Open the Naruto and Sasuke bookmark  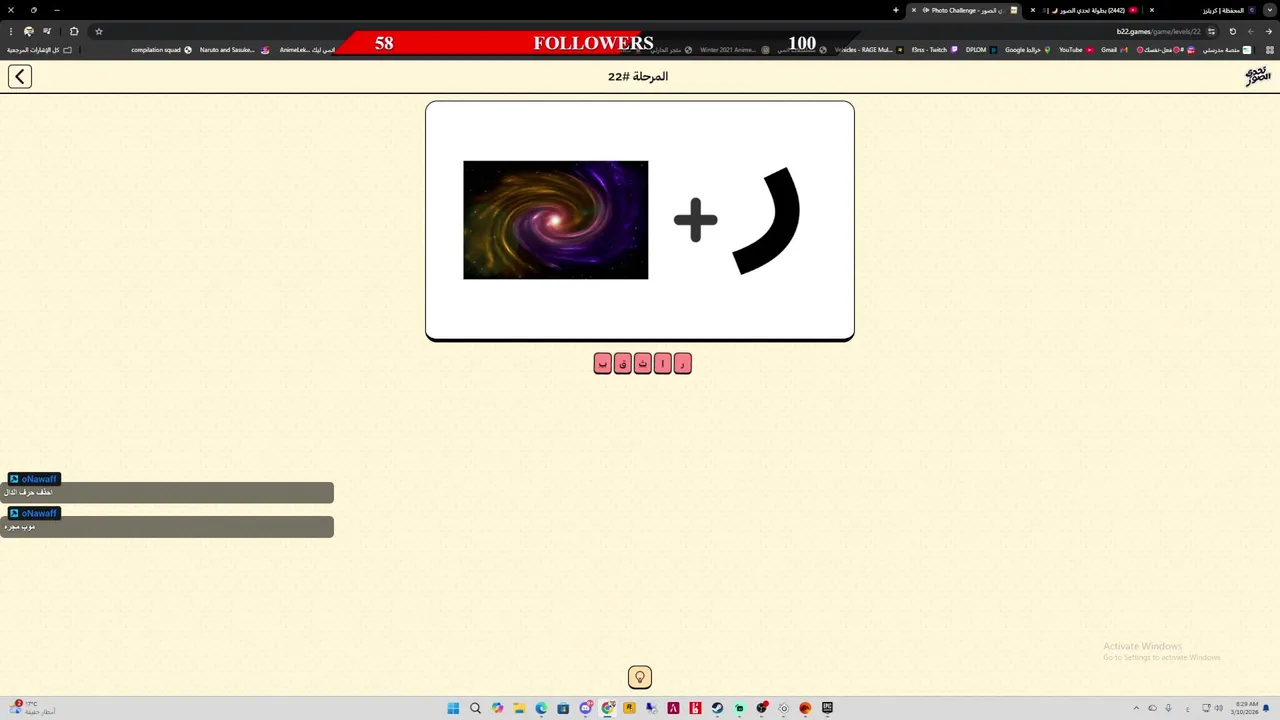tap(234, 49)
